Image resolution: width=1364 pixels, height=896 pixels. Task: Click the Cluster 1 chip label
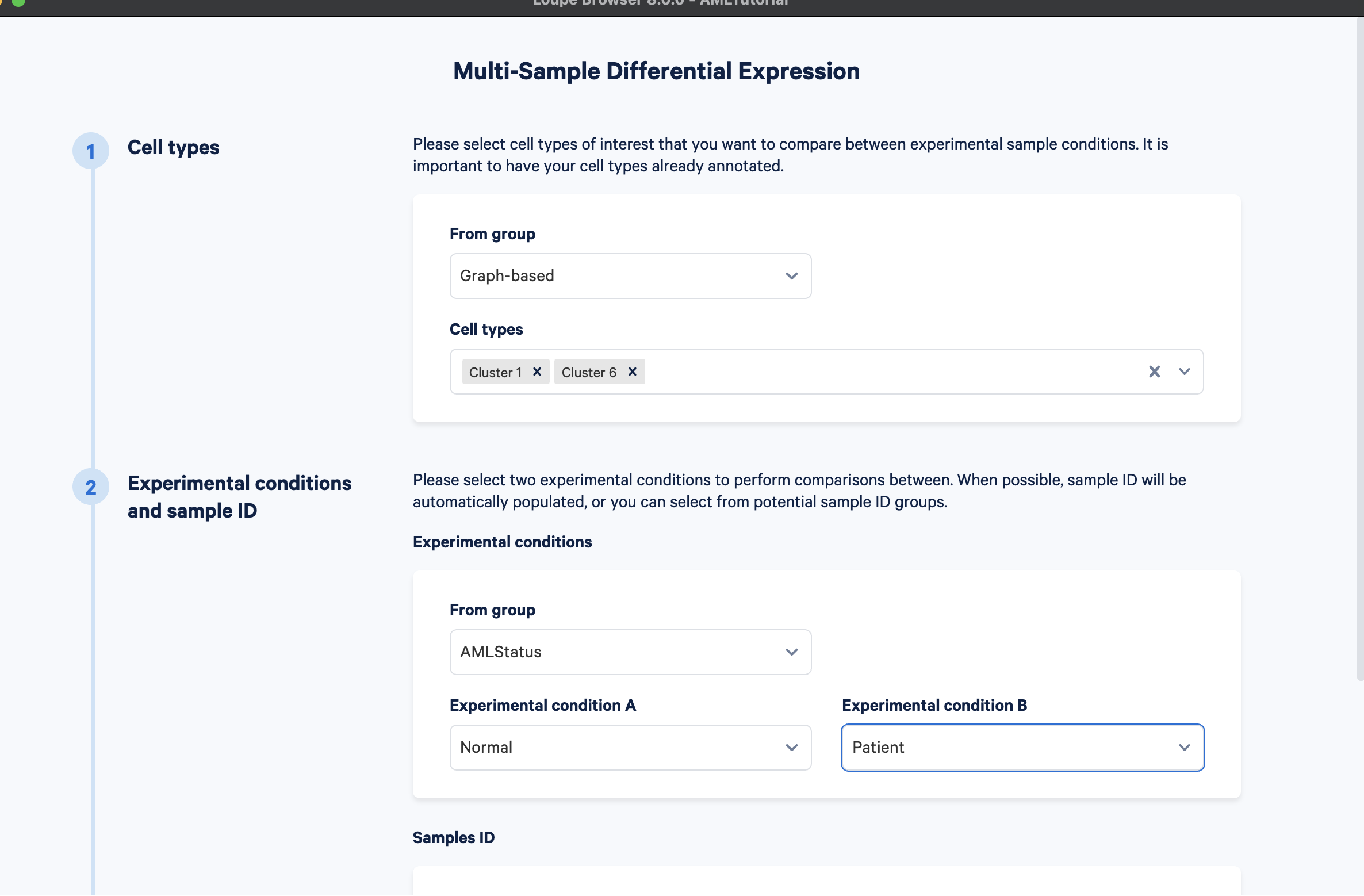(x=495, y=373)
